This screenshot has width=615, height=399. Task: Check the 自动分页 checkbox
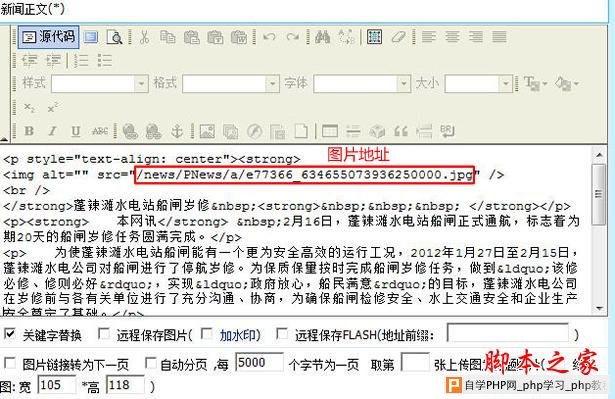tap(151, 363)
